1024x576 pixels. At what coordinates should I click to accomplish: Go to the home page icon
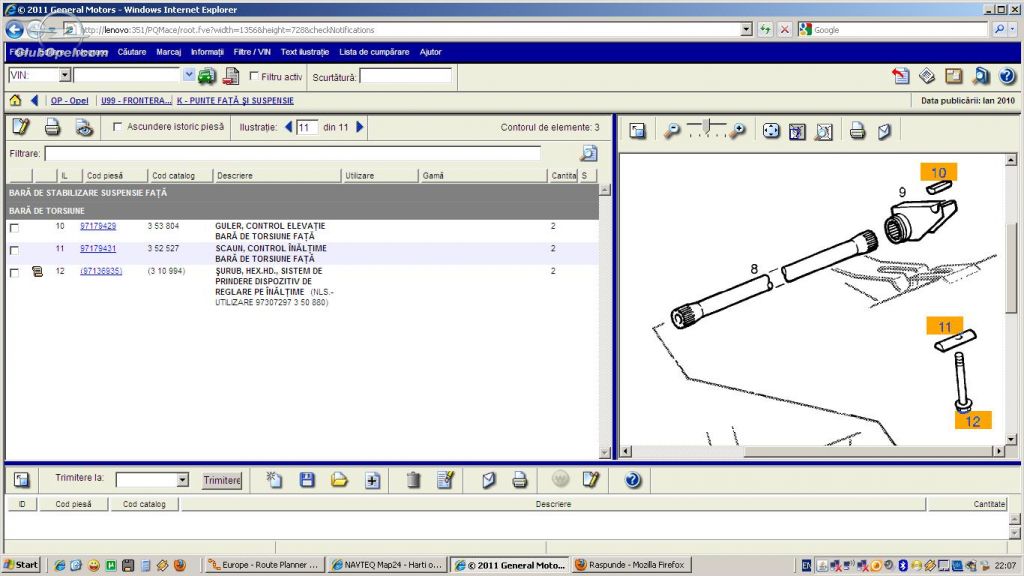tap(15, 100)
